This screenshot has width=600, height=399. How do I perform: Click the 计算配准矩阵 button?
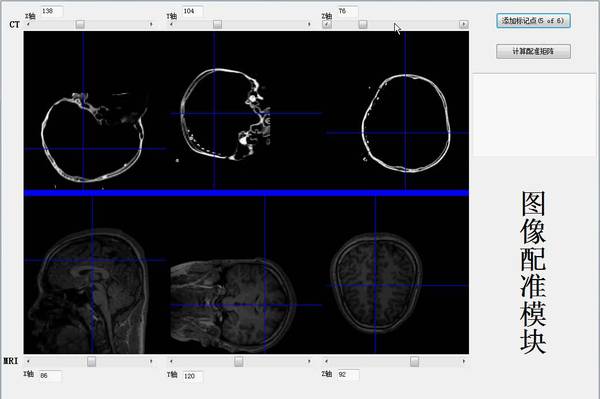point(533,51)
